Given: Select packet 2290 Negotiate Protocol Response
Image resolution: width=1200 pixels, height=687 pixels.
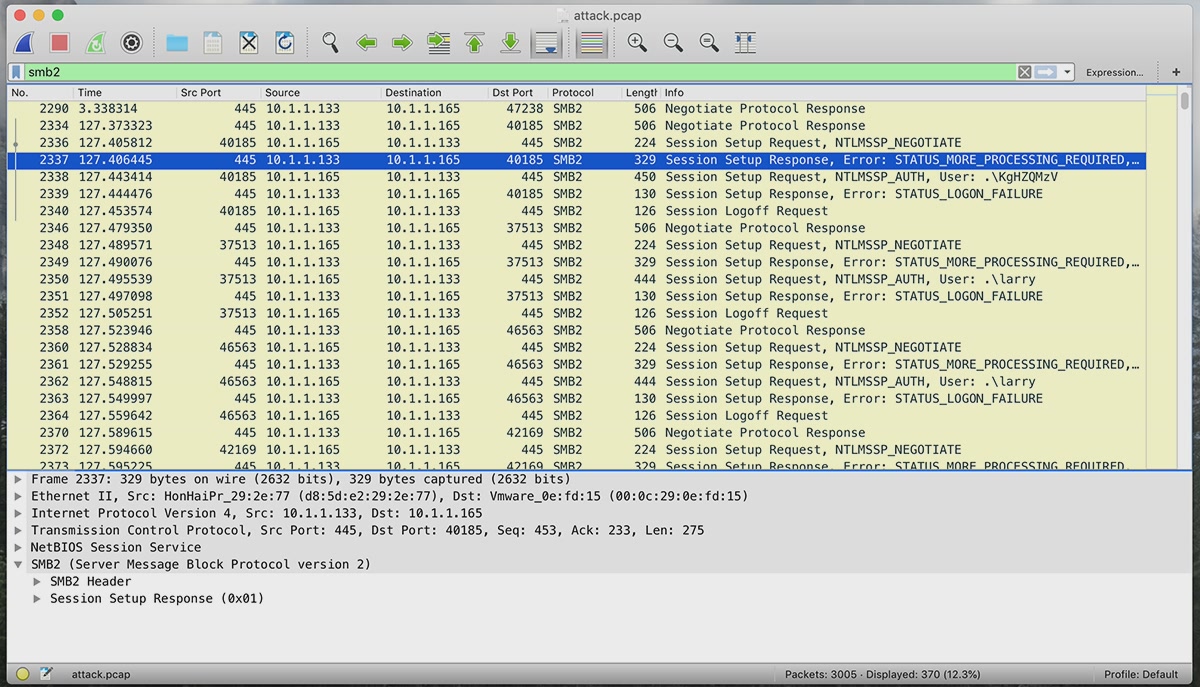Looking at the screenshot, I should click(576, 109).
